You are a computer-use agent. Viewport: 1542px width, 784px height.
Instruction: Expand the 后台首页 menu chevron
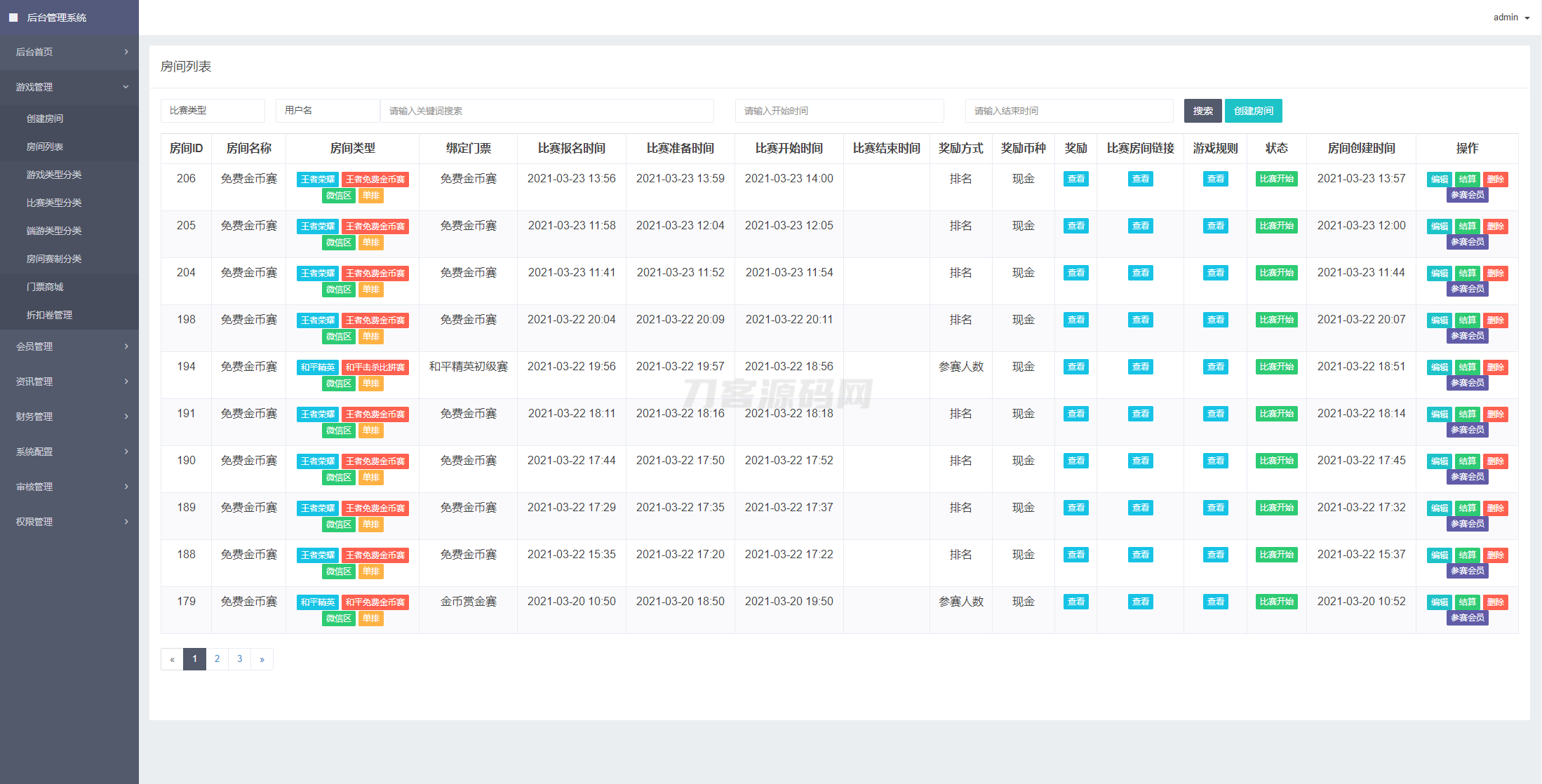126,52
